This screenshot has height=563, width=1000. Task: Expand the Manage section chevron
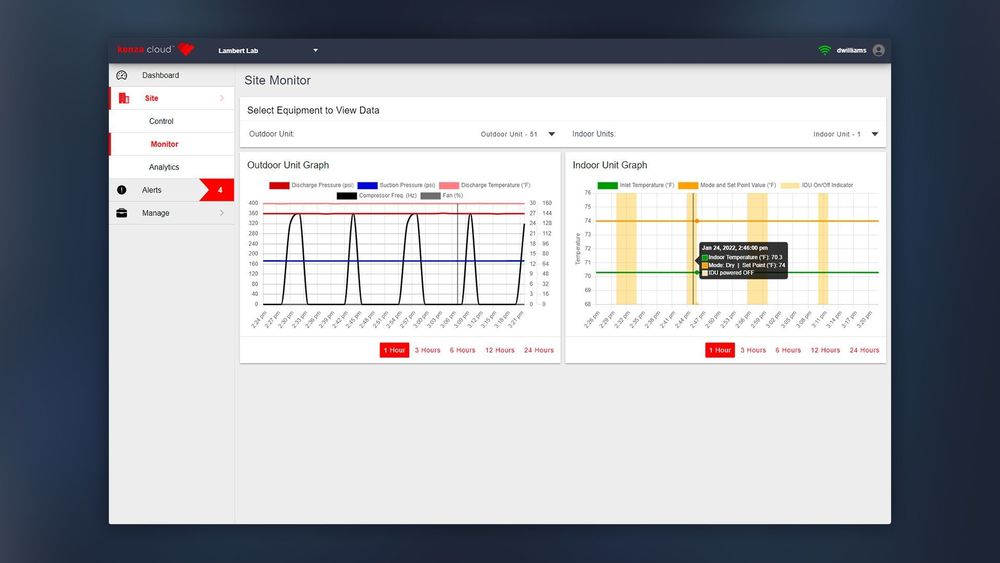point(222,213)
